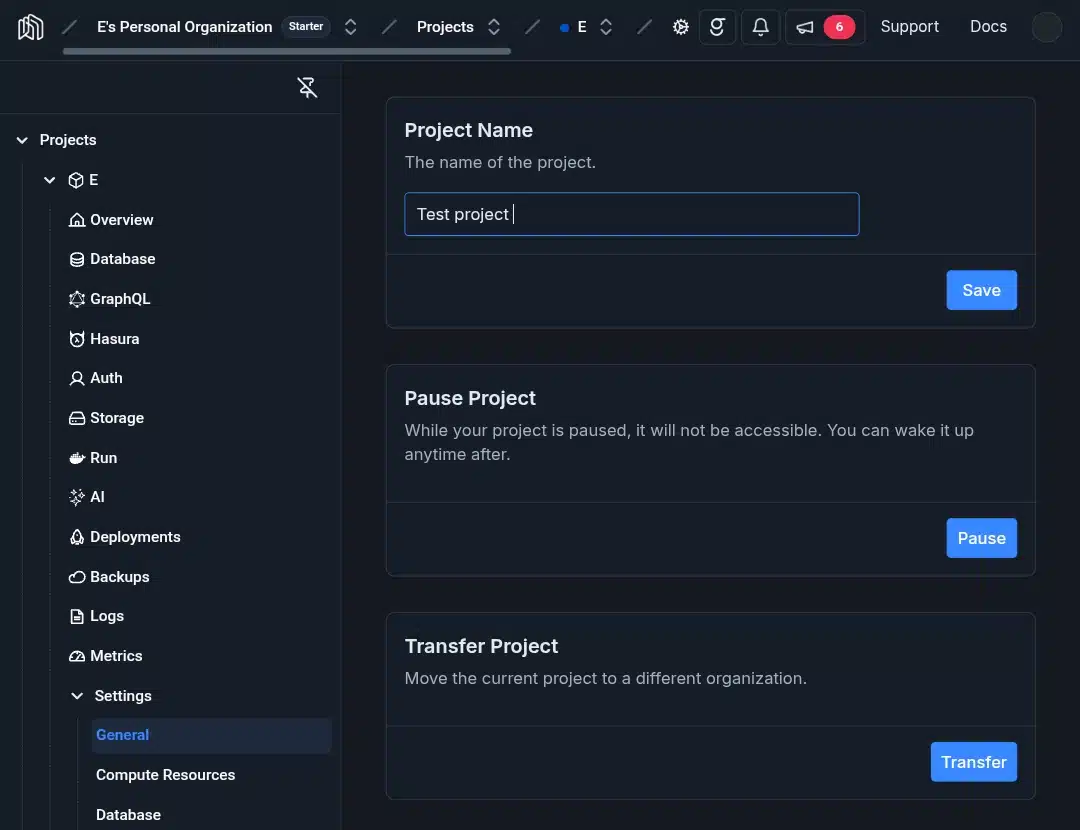Click the project E cube icon
This screenshot has width=1080, height=830.
coord(76,180)
